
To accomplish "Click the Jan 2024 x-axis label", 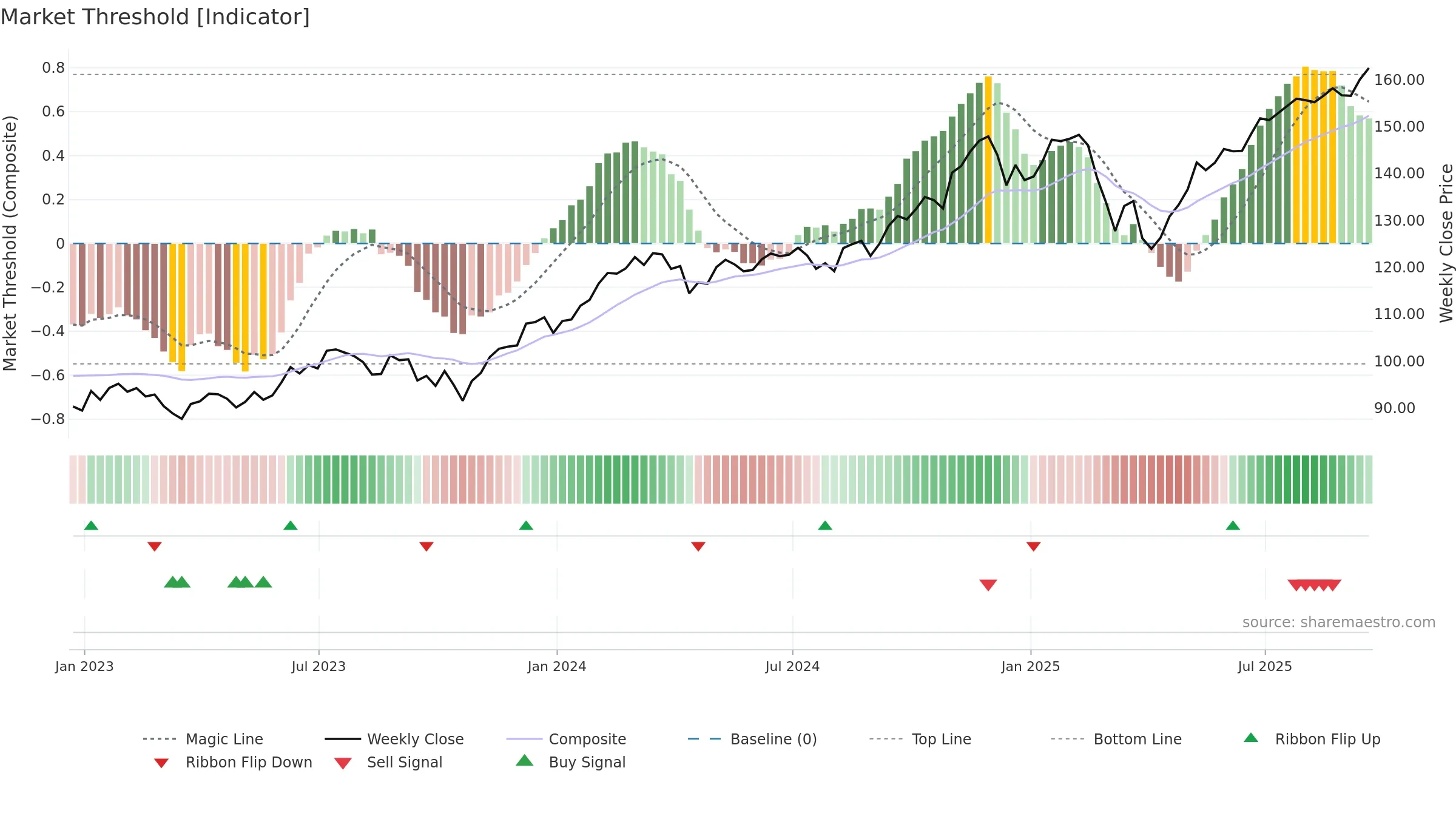I will (x=557, y=666).
